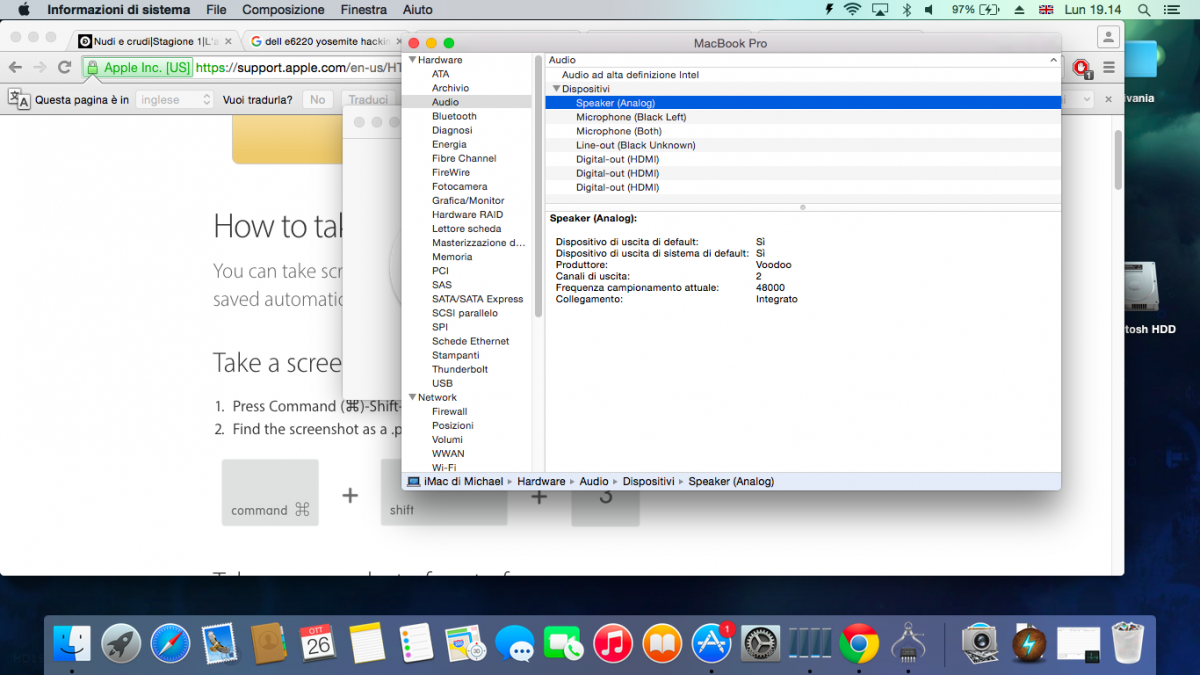The width and height of the screenshot is (1200, 675).
Task: Open Informazioni di sistema menu
Action: point(118,9)
